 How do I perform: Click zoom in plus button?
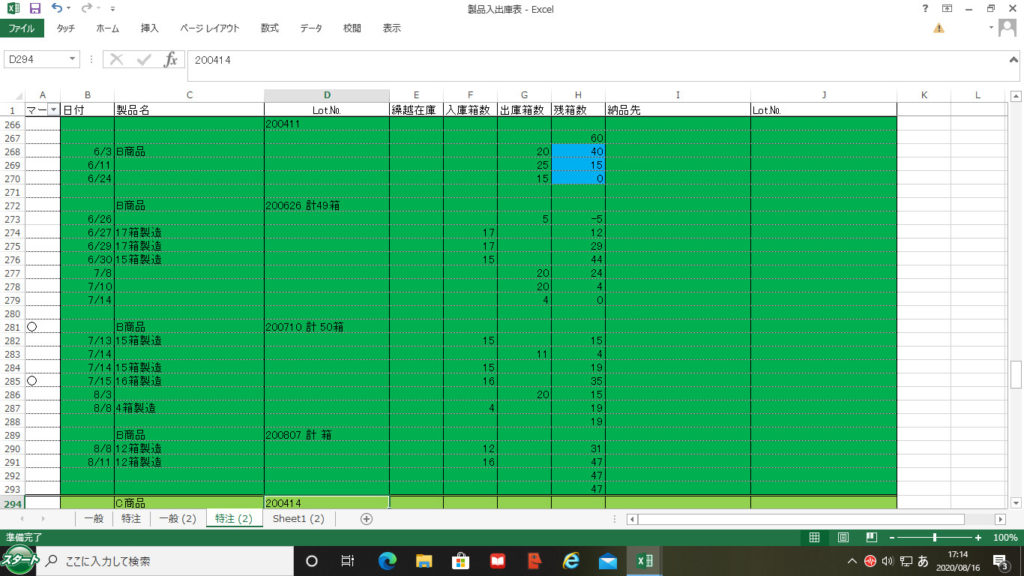point(978,538)
